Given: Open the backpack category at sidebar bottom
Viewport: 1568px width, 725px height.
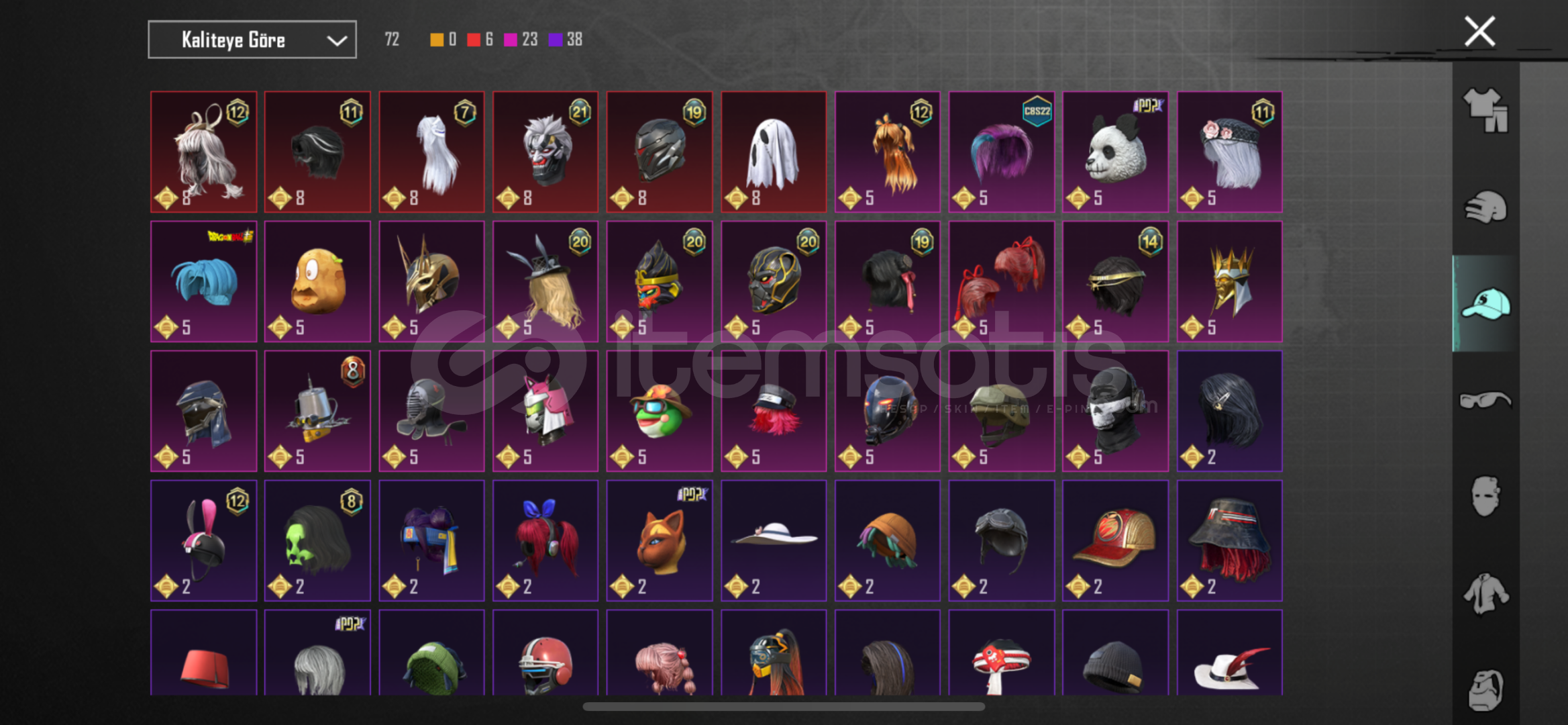Looking at the screenshot, I should coord(1485,689).
